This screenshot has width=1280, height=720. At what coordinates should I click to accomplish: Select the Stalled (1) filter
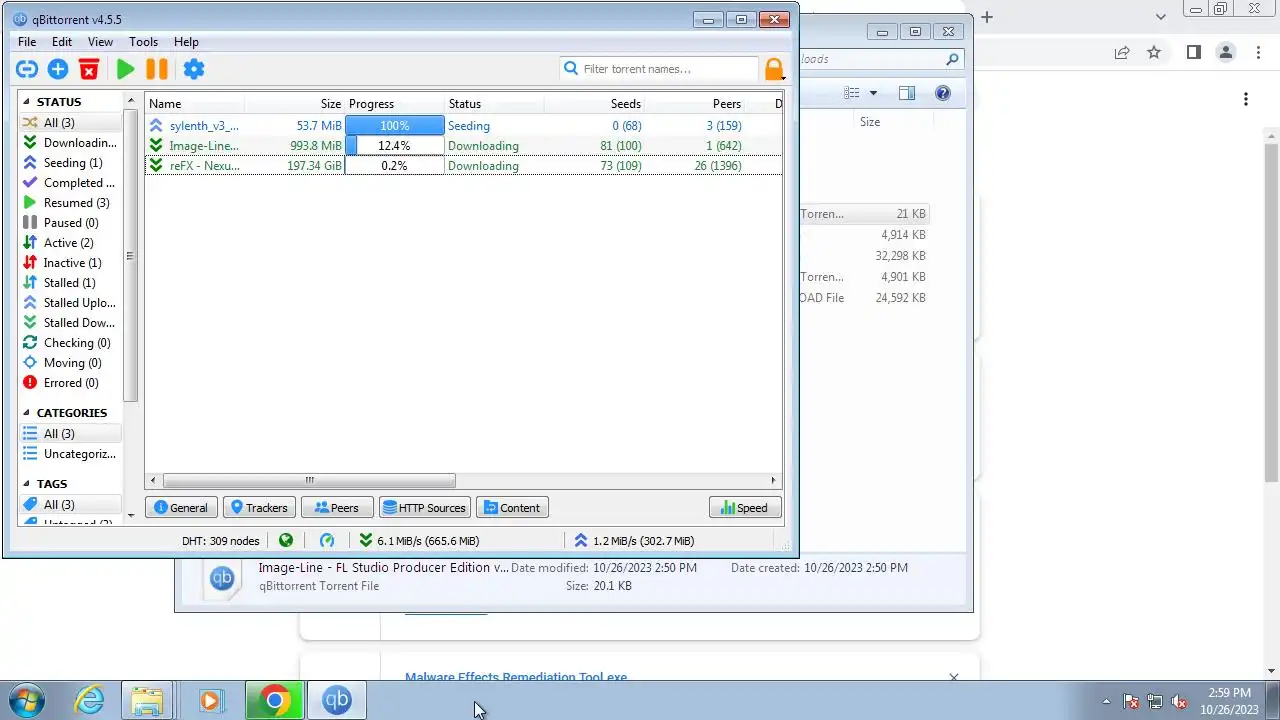[70, 283]
